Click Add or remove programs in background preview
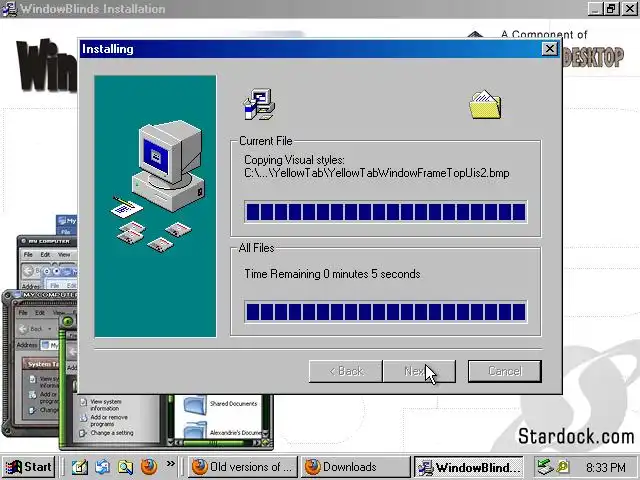This screenshot has height=480, width=640. [104, 420]
